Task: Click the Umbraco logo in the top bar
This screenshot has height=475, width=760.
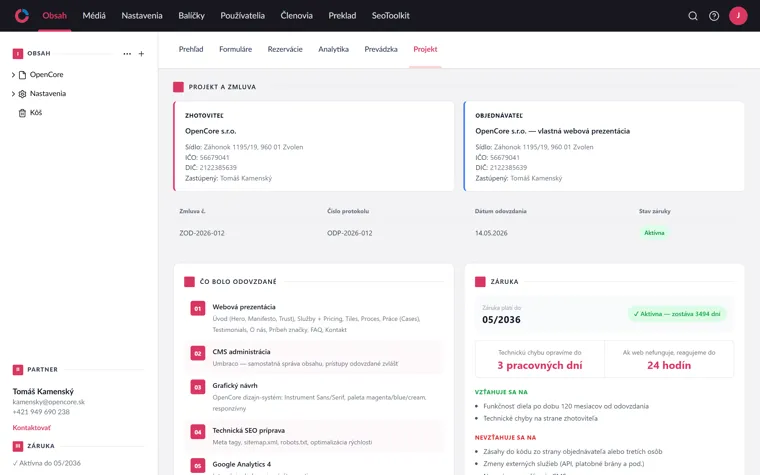Action: pos(22,16)
